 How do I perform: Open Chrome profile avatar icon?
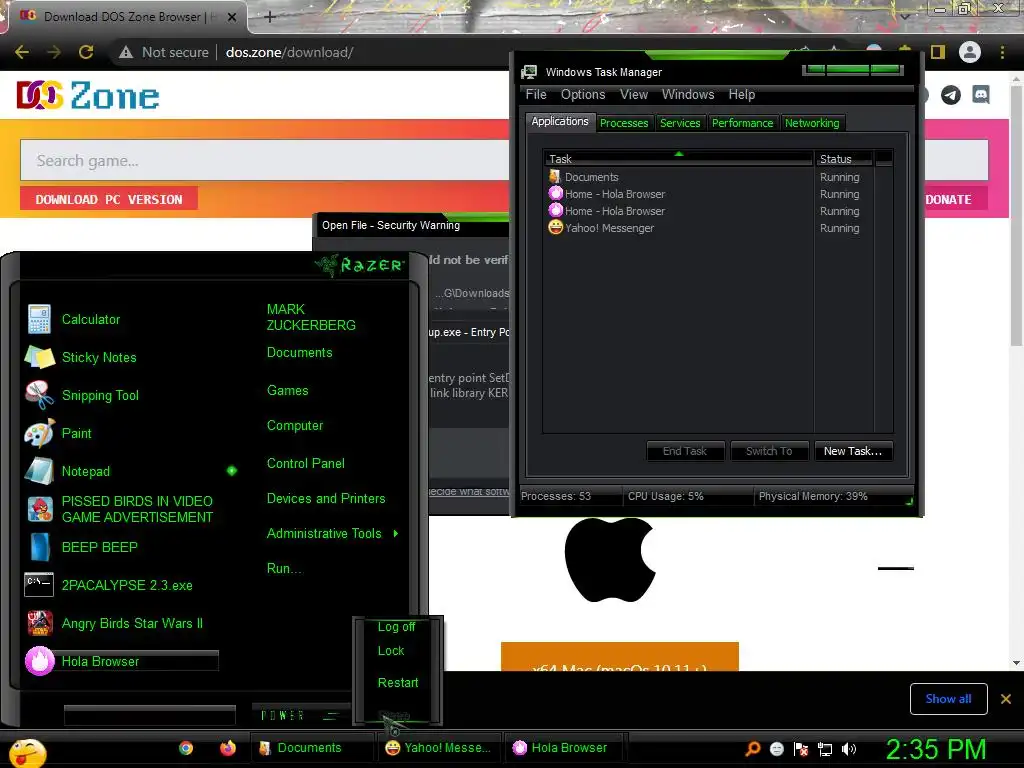point(970,52)
